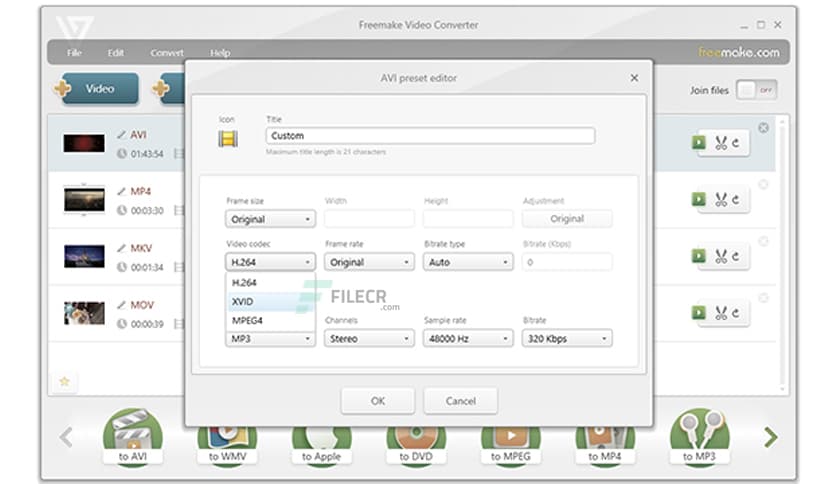
Task: Click the Bitrate (Kbps) input field
Action: pos(567,262)
